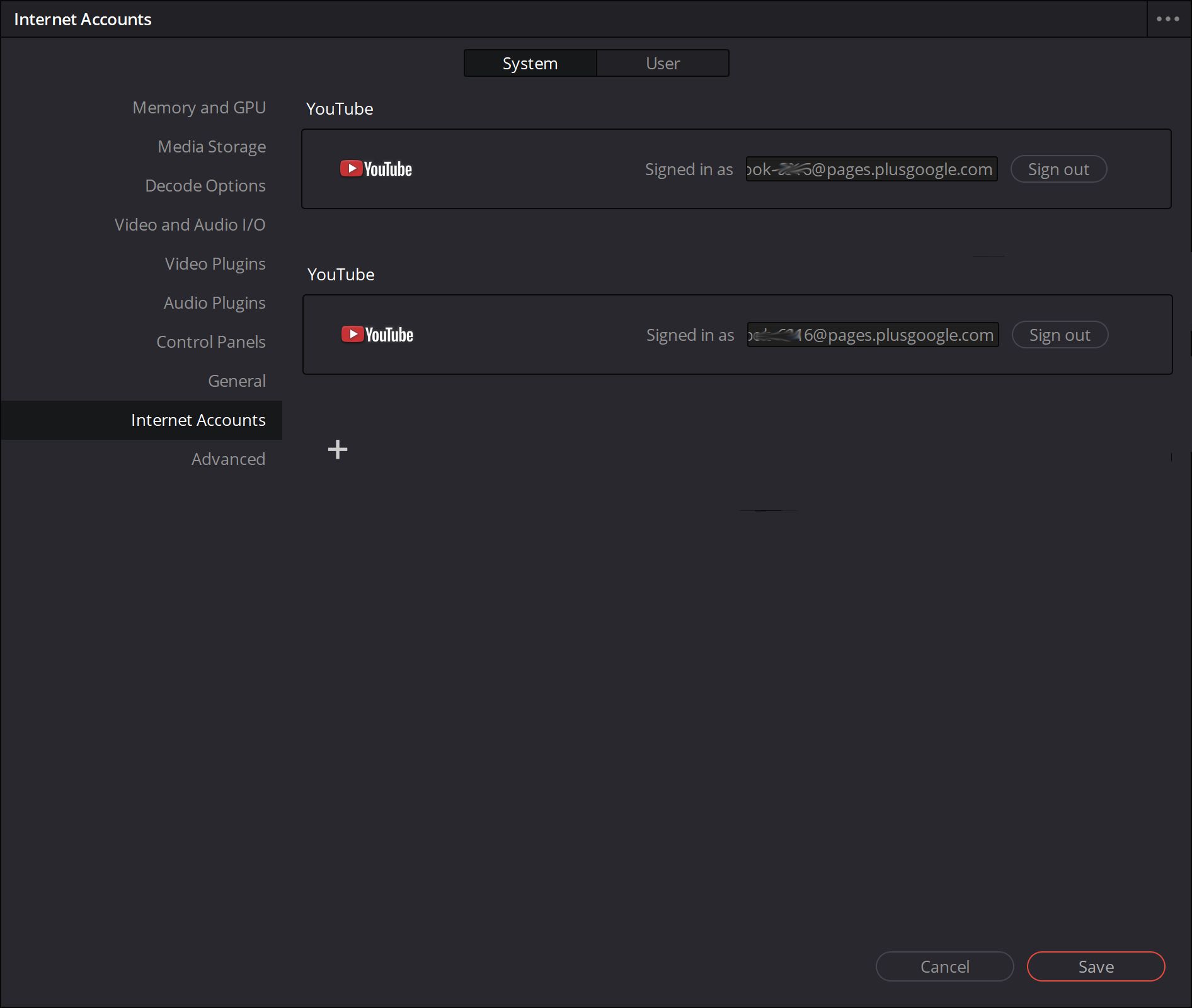Image resolution: width=1192 pixels, height=1008 pixels.
Task: Sign out of the second YouTube account
Action: 1060,335
